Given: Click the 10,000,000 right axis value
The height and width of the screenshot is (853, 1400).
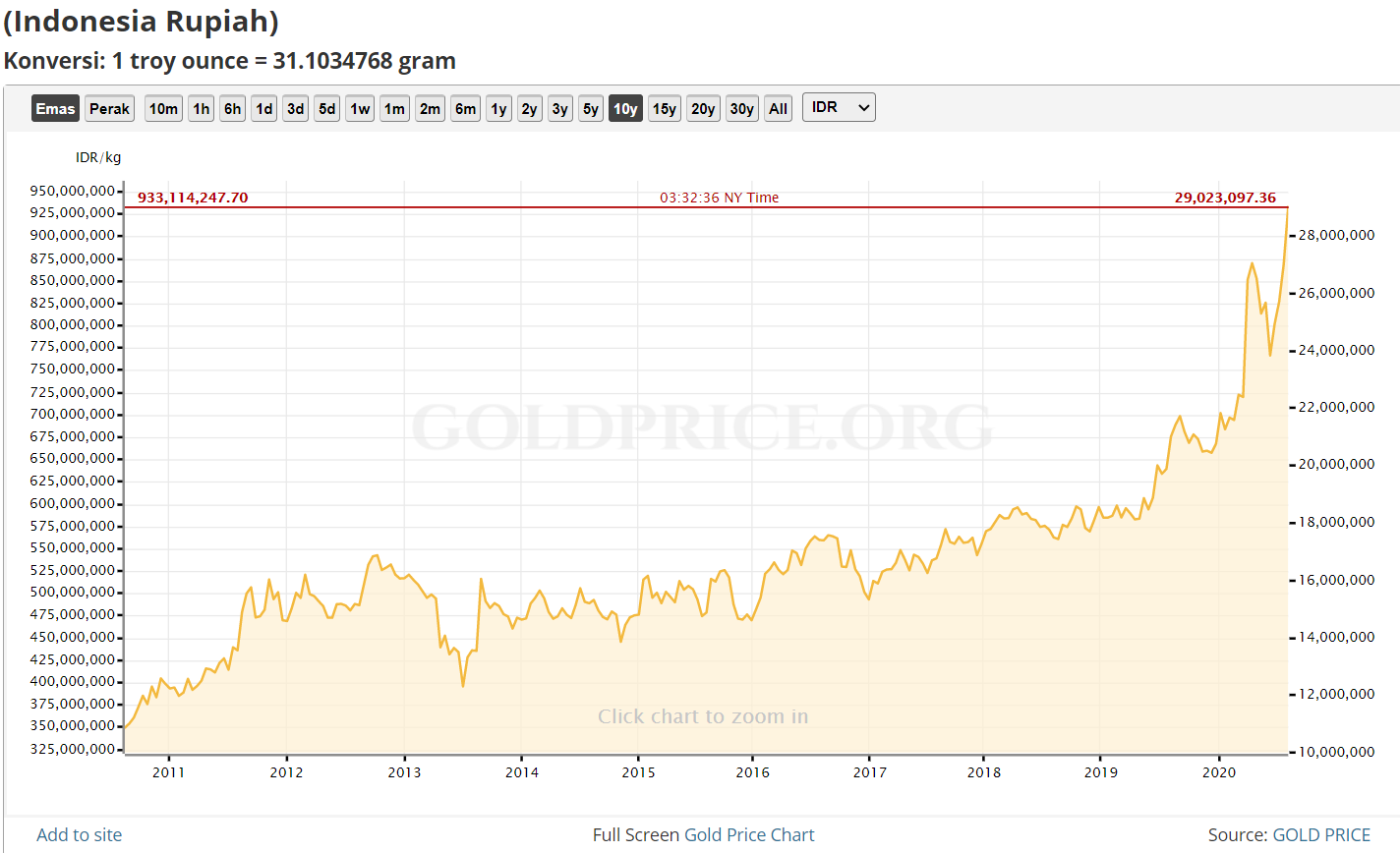Looking at the screenshot, I should (1336, 752).
